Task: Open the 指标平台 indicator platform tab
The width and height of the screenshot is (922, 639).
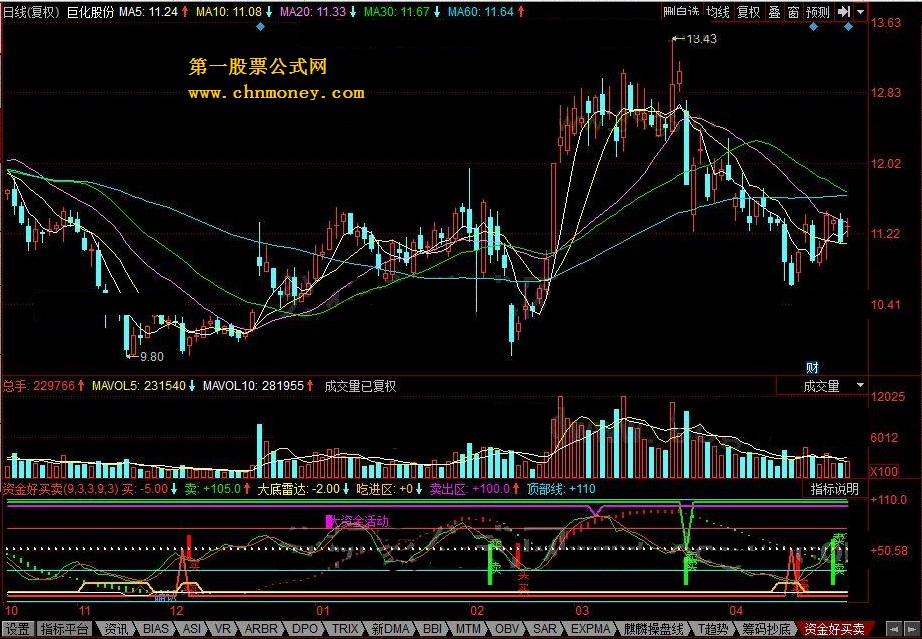Action: pos(65,629)
